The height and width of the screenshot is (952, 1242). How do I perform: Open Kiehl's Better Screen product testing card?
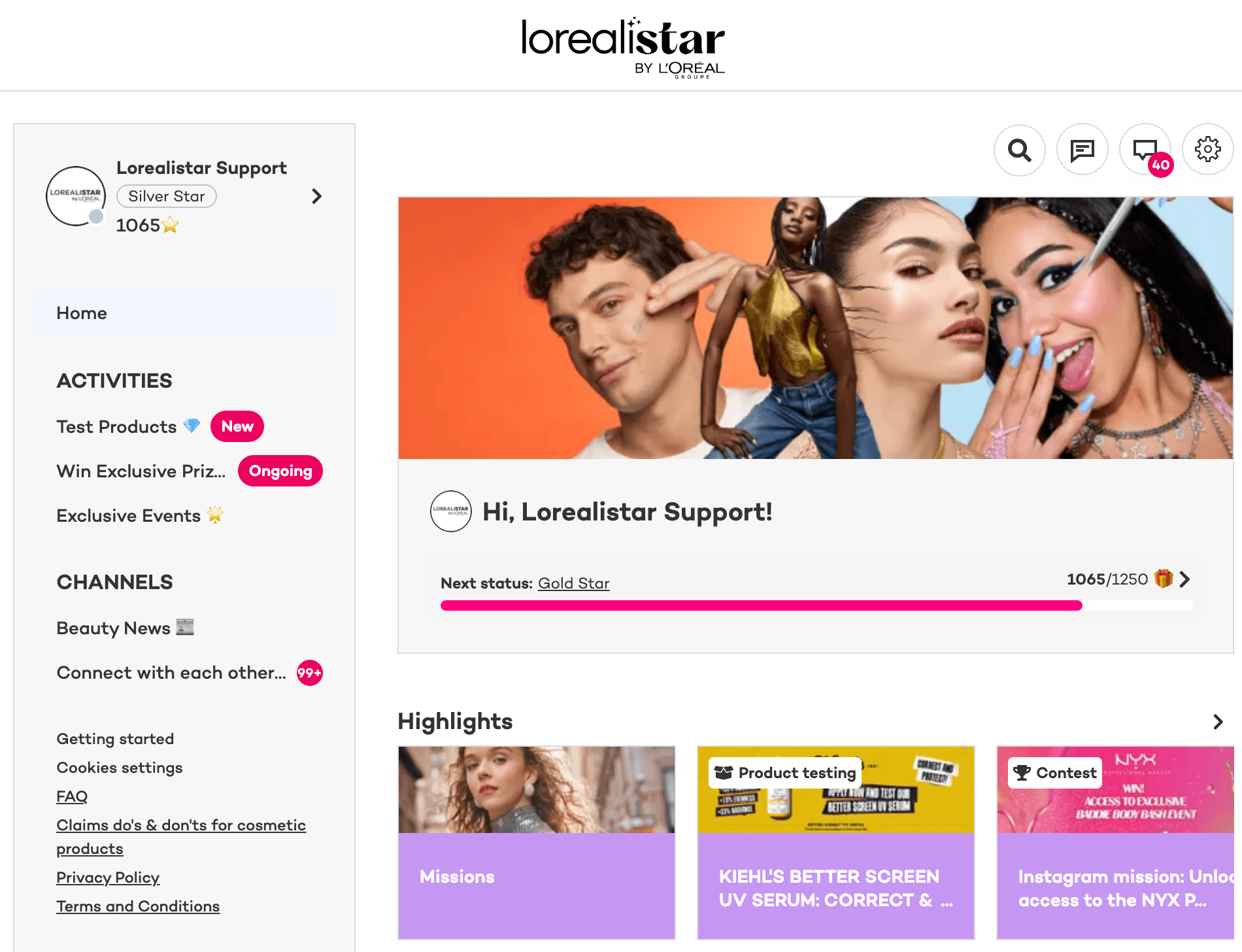tap(835, 843)
